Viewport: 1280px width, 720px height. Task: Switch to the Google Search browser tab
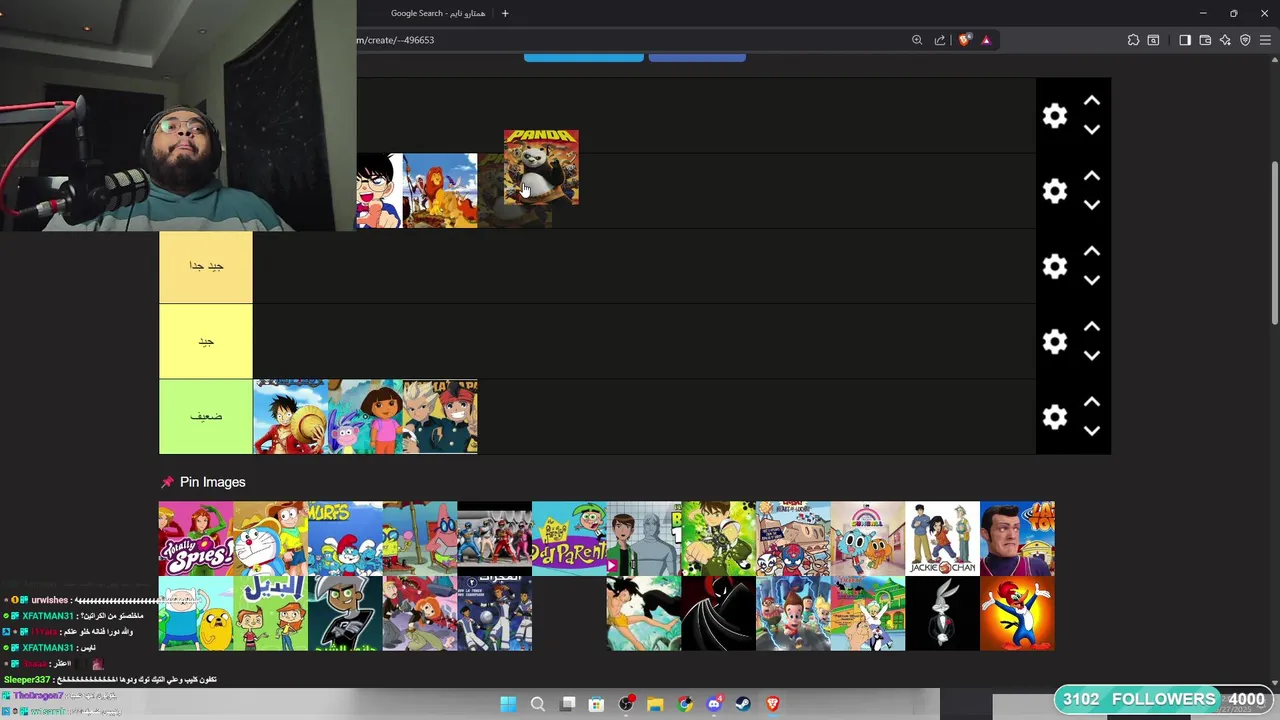tap(437, 13)
